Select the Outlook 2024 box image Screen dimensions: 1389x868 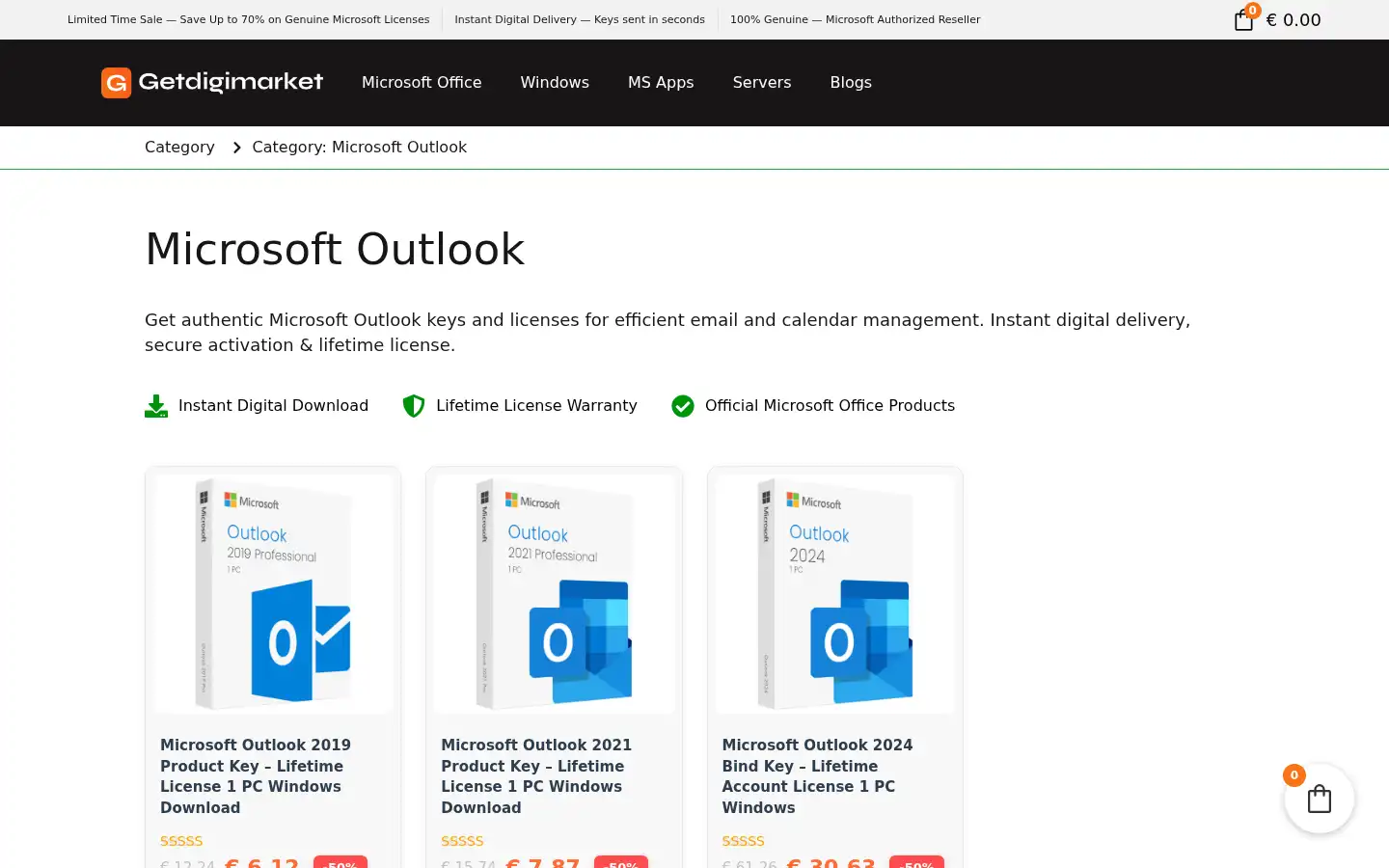[835, 593]
